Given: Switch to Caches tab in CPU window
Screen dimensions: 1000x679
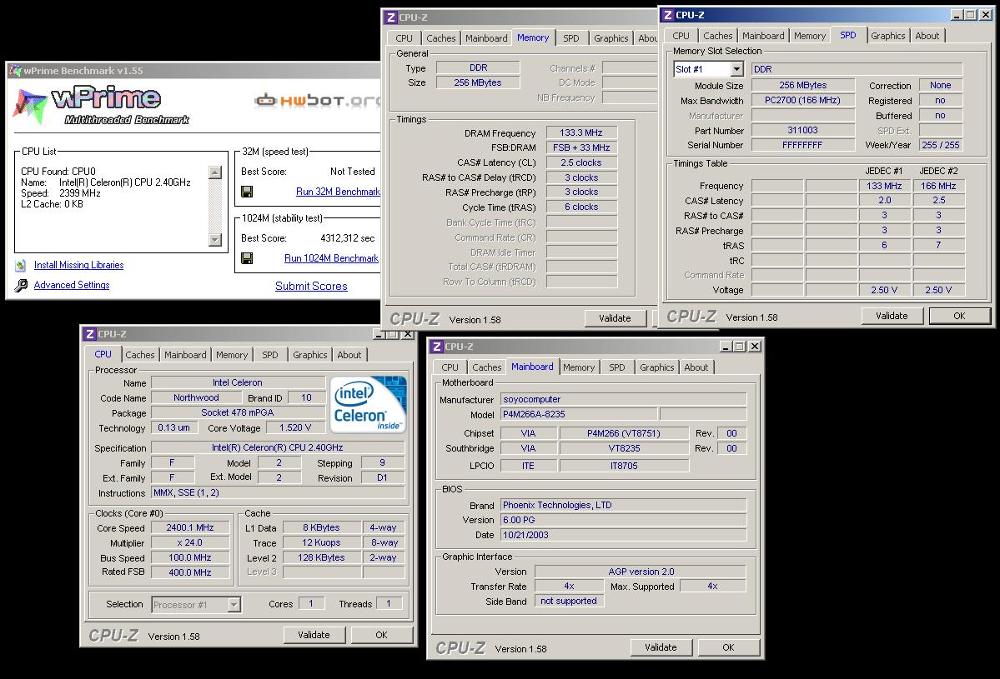Looking at the screenshot, I should point(140,354).
